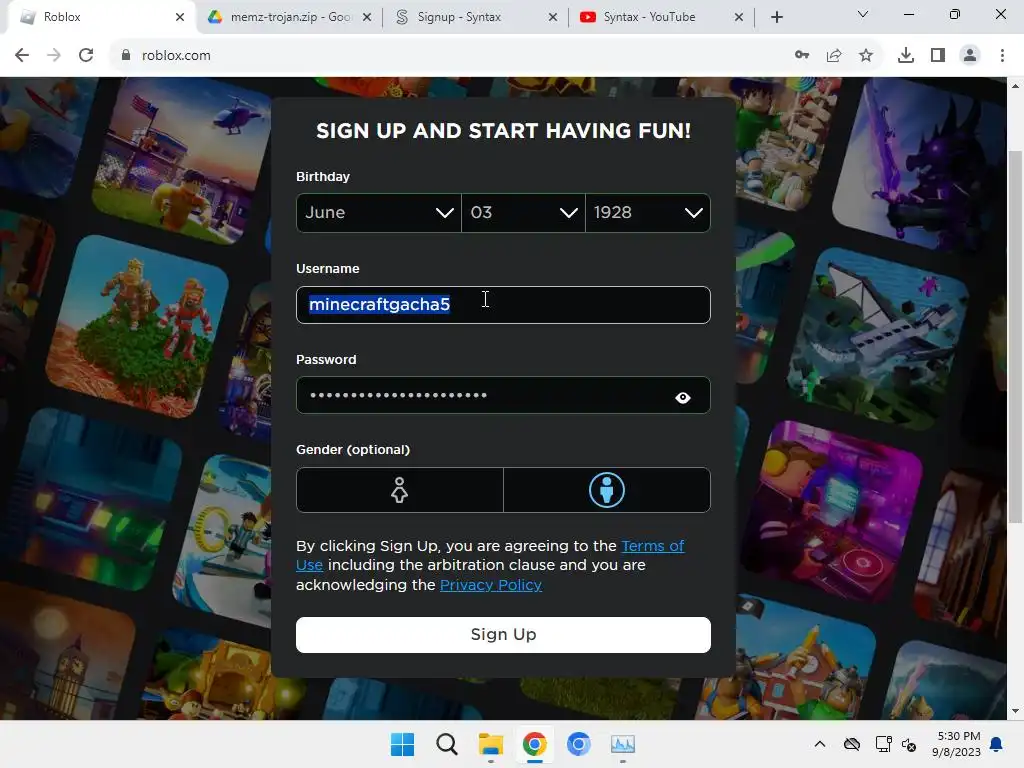The width and height of the screenshot is (1024, 768).
Task: Open File Explorer from the taskbar
Action: click(490, 744)
